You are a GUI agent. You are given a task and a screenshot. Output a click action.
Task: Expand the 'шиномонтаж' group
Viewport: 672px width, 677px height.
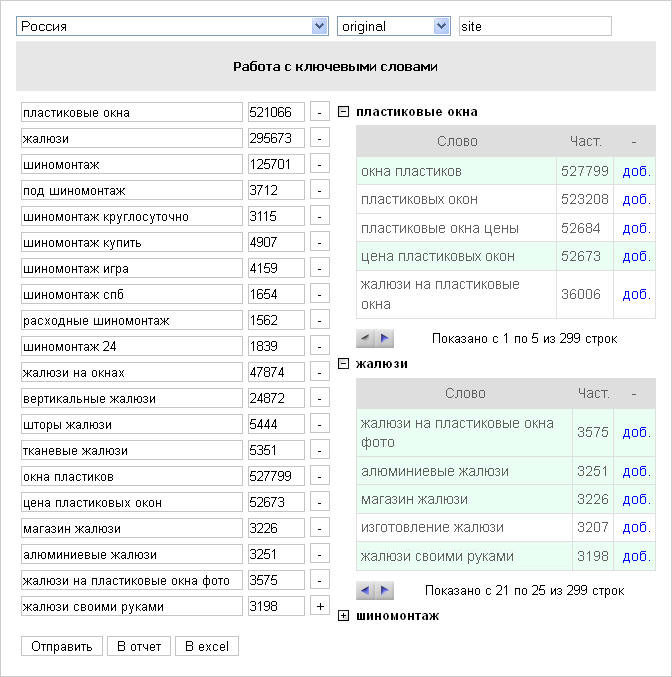(x=344, y=616)
